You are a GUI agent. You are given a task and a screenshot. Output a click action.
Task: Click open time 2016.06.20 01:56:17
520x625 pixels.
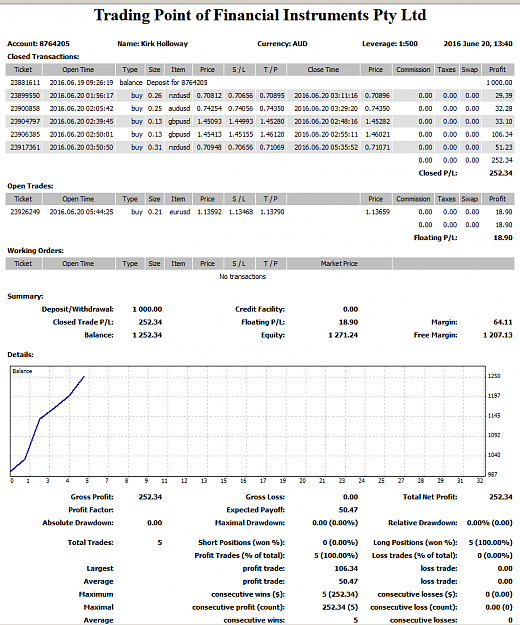point(81,96)
